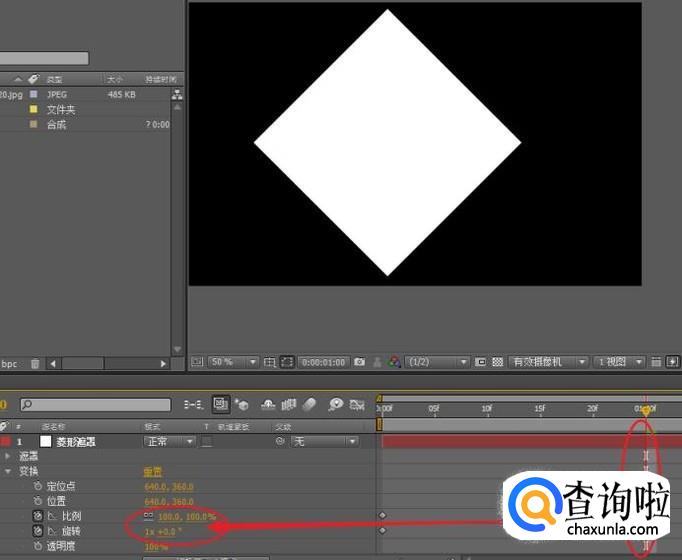682x560 pixels.
Task: Toggle the position (位置) stopwatch
Action: [x=37, y=501]
